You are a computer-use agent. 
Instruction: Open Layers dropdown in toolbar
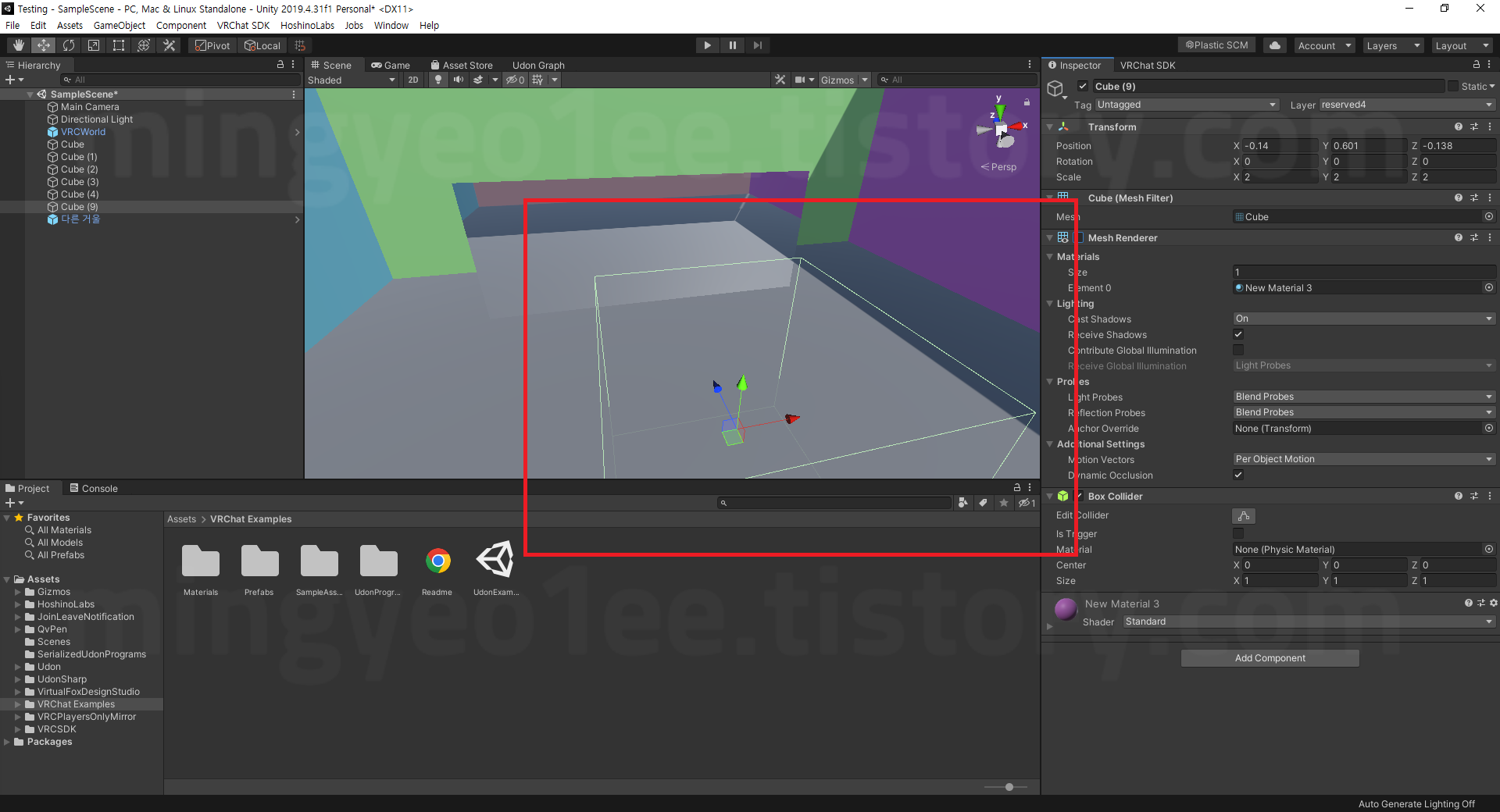click(1393, 45)
